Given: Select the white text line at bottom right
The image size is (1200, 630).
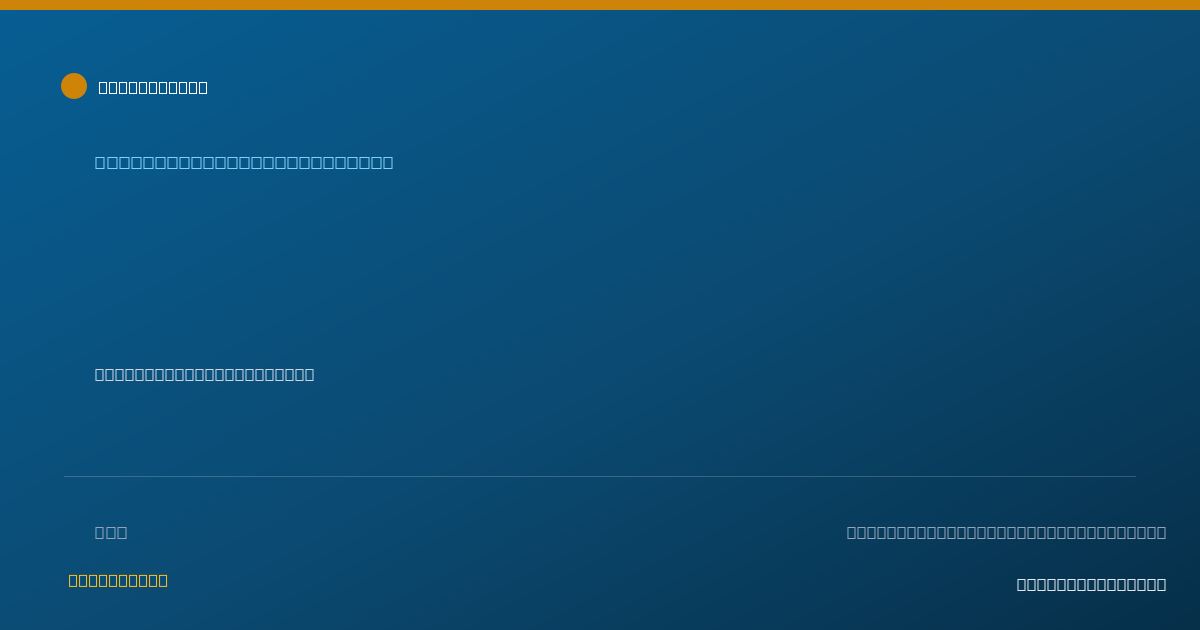Looking at the screenshot, I should 1091,584.
